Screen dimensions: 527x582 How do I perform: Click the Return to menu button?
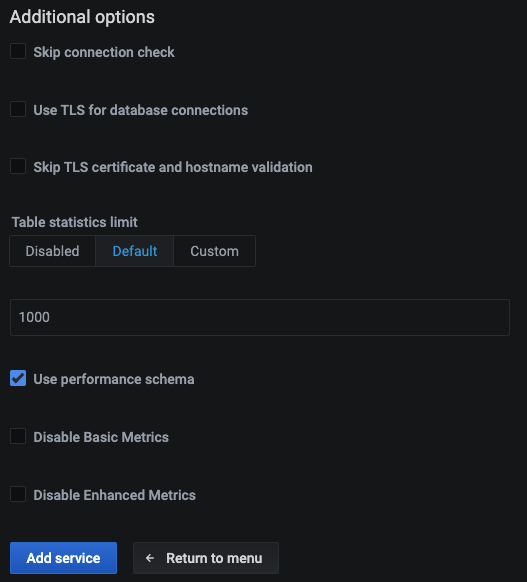tap(206, 558)
